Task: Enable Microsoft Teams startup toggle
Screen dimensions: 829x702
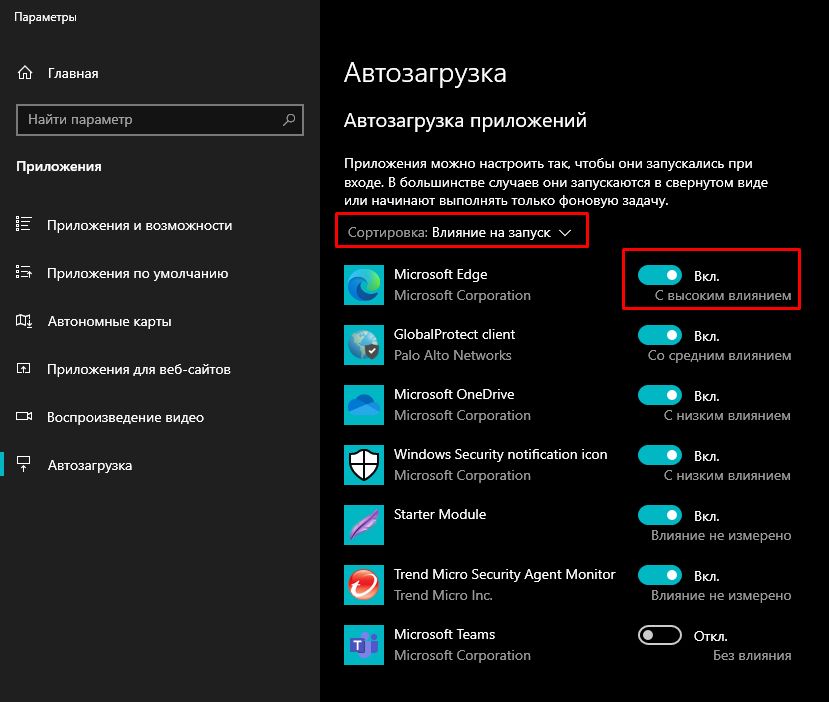Action: coord(659,635)
